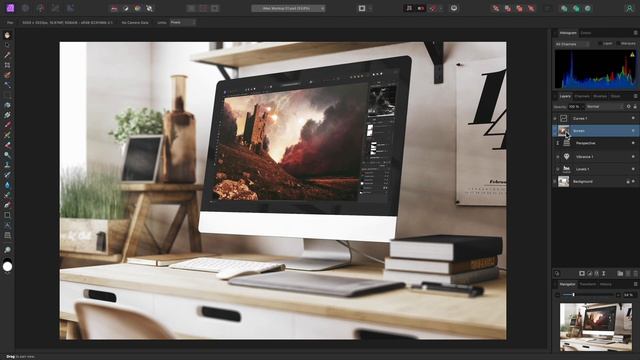Screen dimensions: 640x360
Task: Open the Navigator panel options menu
Action: (x=636, y=284)
